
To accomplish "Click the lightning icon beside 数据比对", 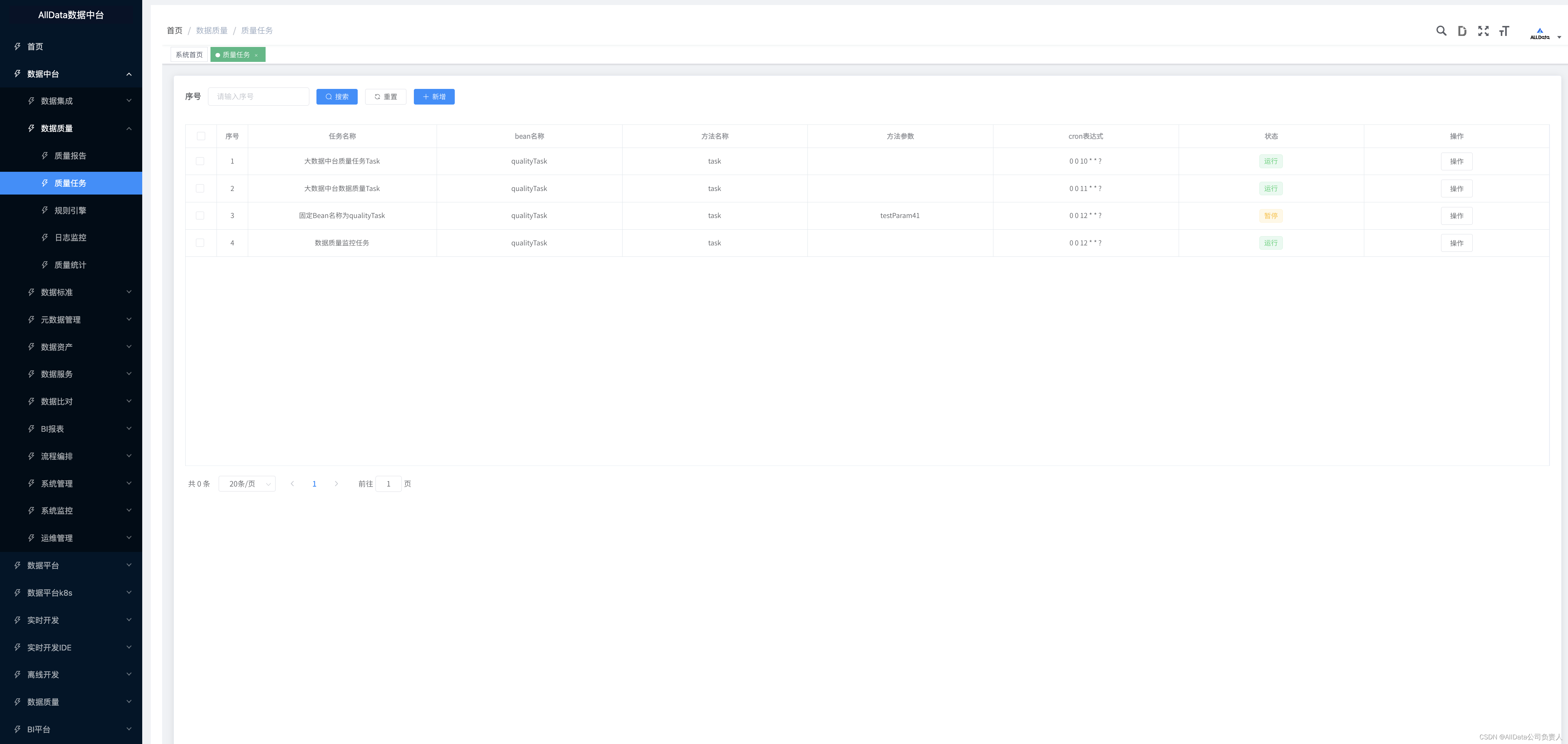I will click(x=31, y=401).
